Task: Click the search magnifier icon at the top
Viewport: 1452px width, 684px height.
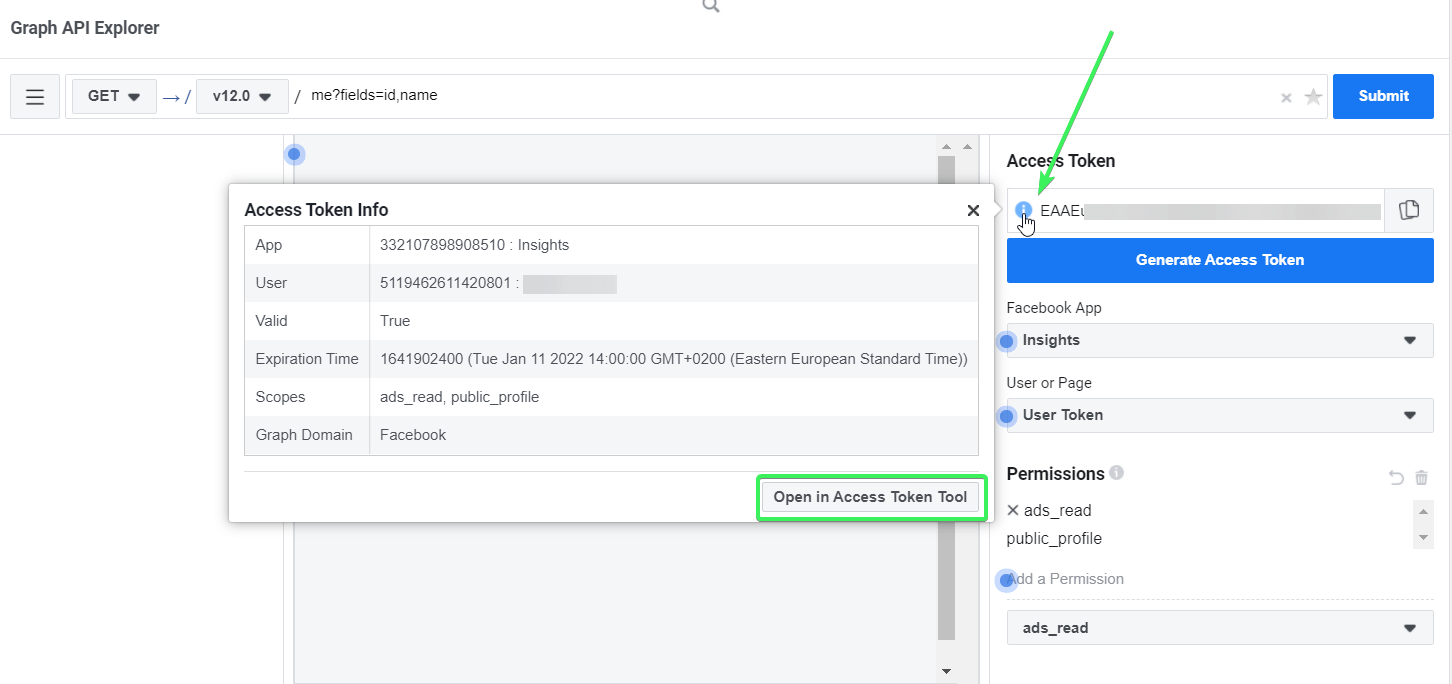Action: coord(710,6)
